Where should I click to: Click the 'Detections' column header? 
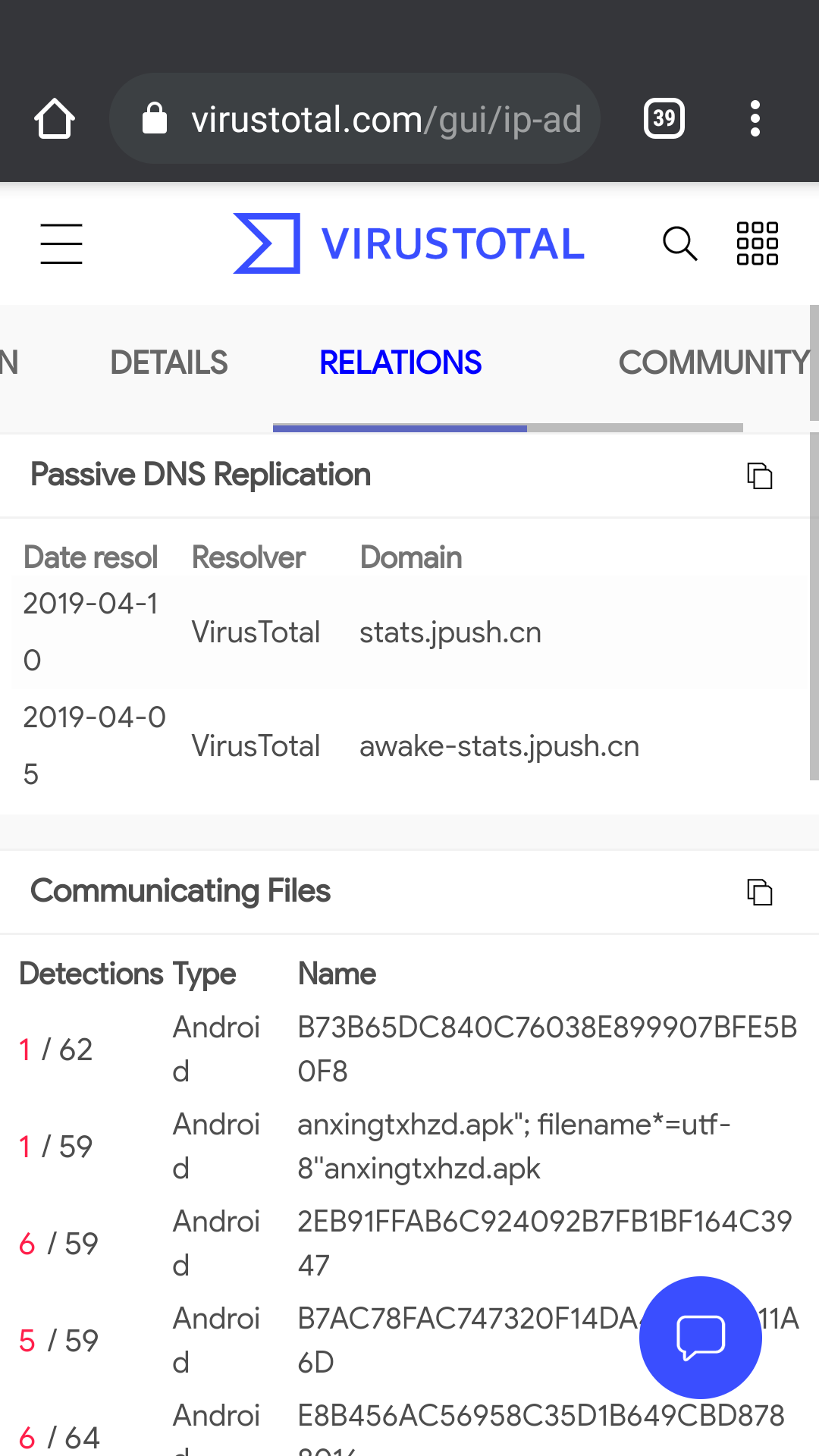pos(91,974)
